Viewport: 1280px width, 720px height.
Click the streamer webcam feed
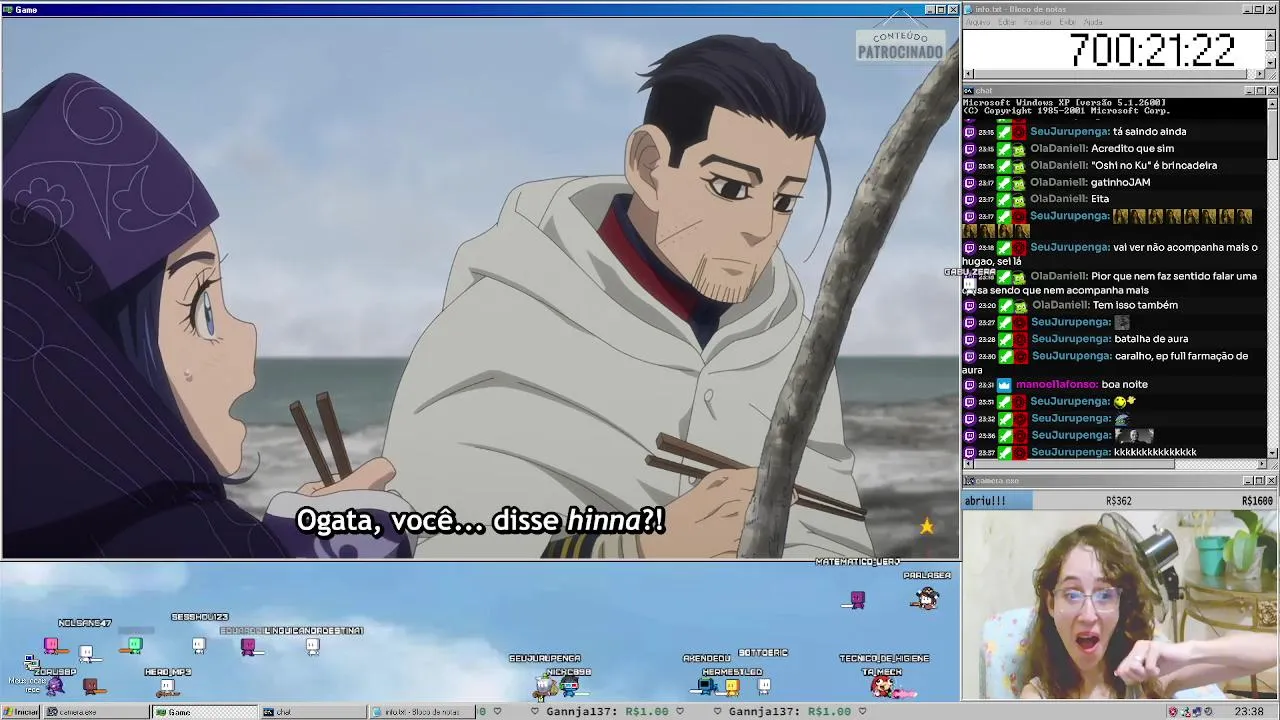1120,605
